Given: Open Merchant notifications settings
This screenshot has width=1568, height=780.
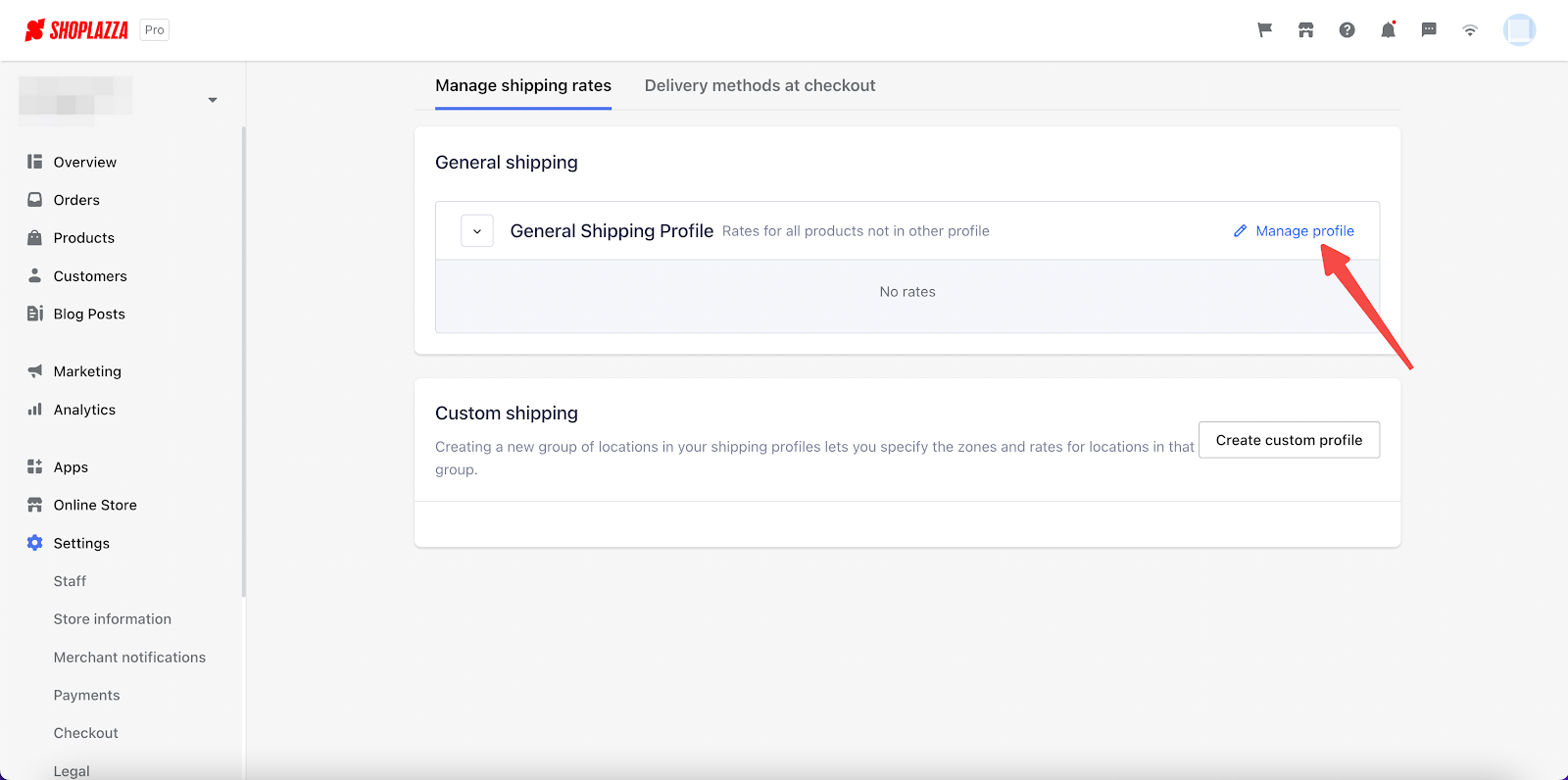Looking at the screenshot, I should point(129,658).
